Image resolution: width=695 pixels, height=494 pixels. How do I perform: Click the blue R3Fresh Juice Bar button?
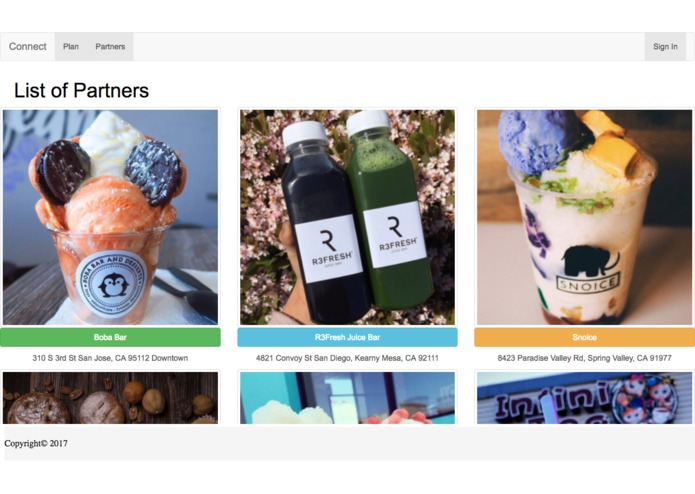tap(347, 337)
